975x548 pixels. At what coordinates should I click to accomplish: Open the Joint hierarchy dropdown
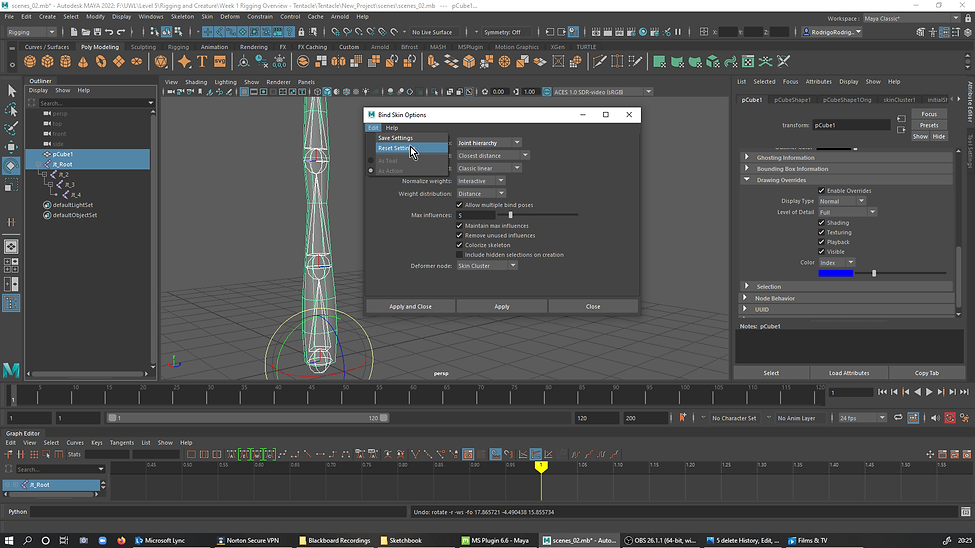point(489,142)
